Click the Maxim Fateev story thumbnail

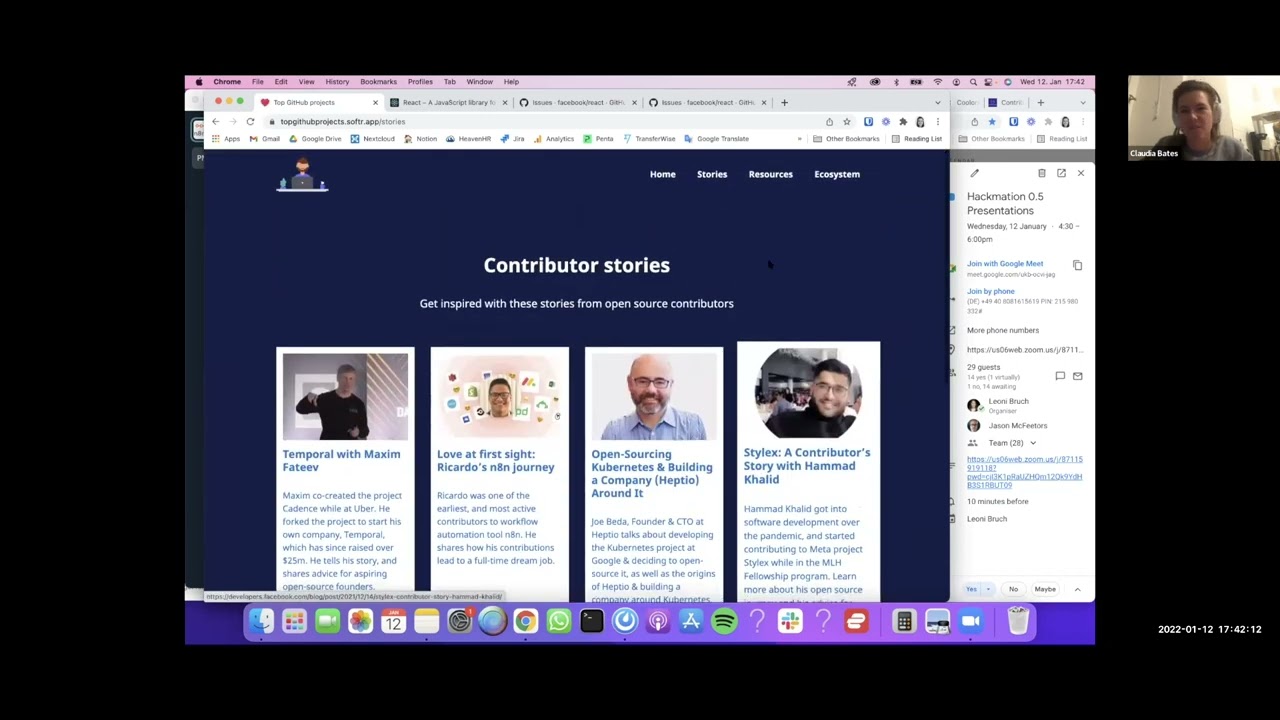345,395
